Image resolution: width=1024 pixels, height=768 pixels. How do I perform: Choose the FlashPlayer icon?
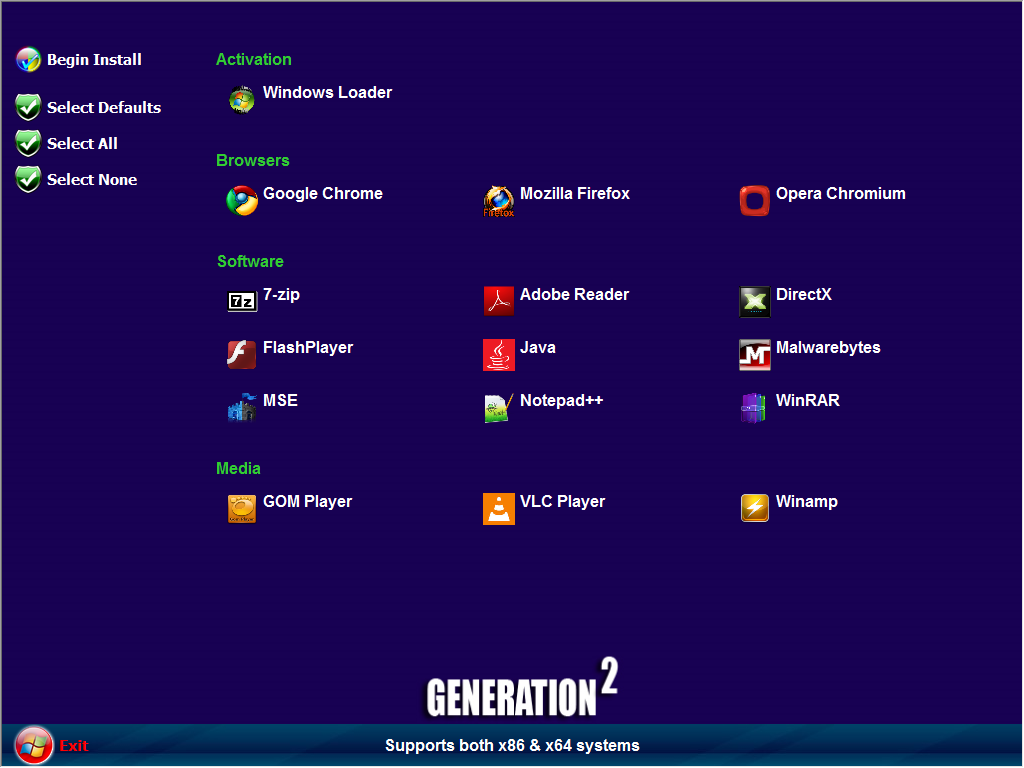point(242,355)
